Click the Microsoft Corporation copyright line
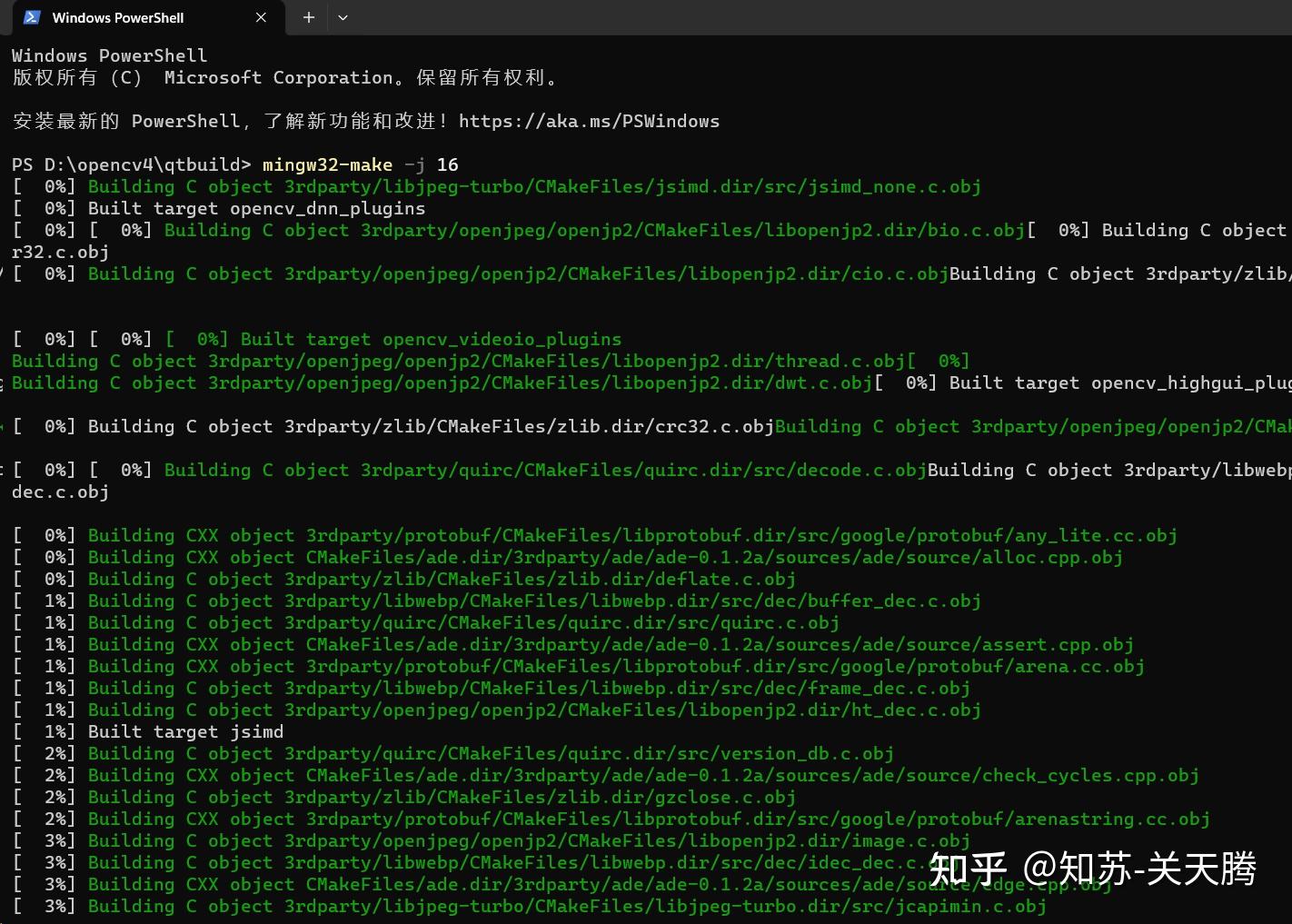1292x924 pixels. 284,77
